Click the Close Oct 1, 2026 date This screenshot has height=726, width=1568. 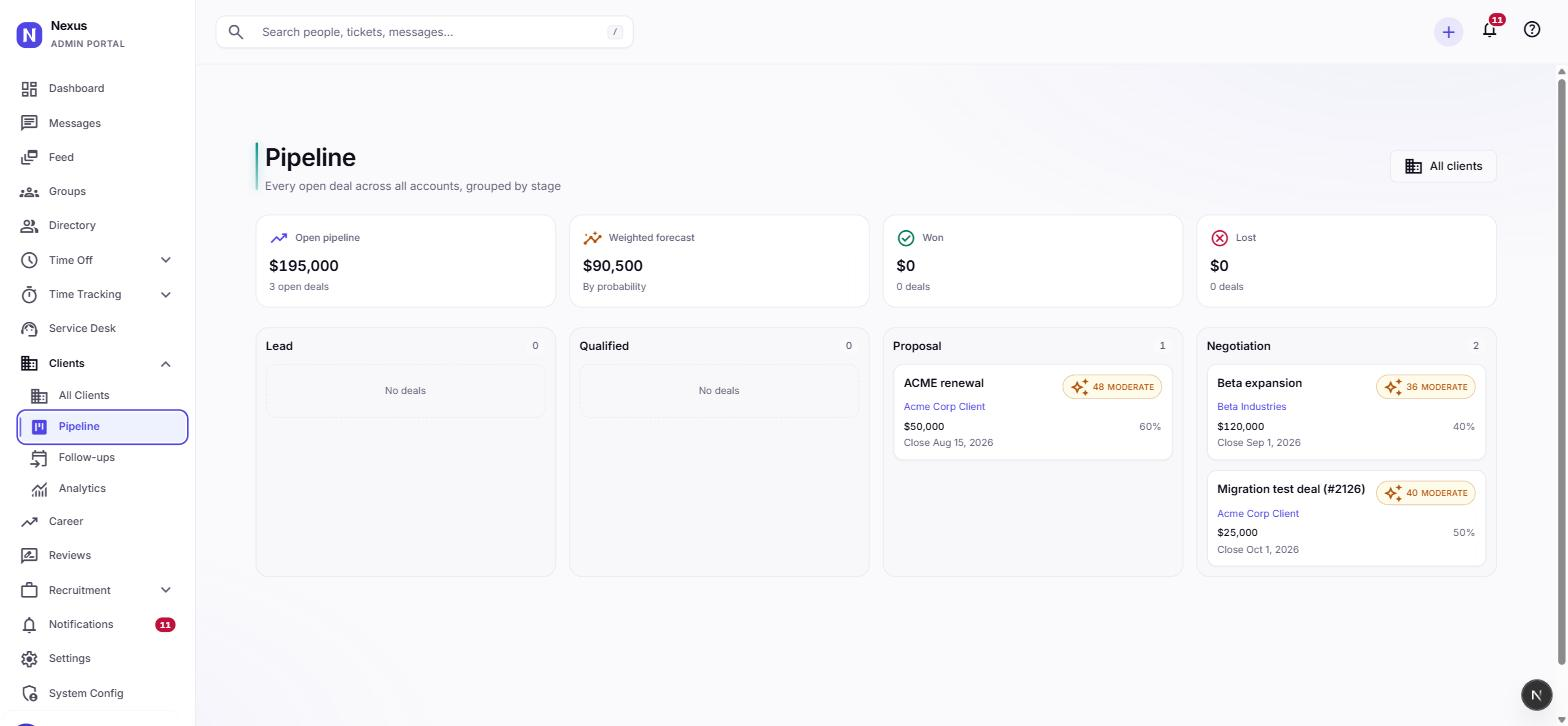point(1258,550)
